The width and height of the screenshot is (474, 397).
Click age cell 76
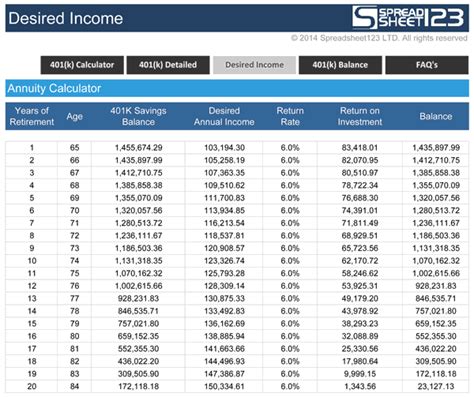coord(74,286)
